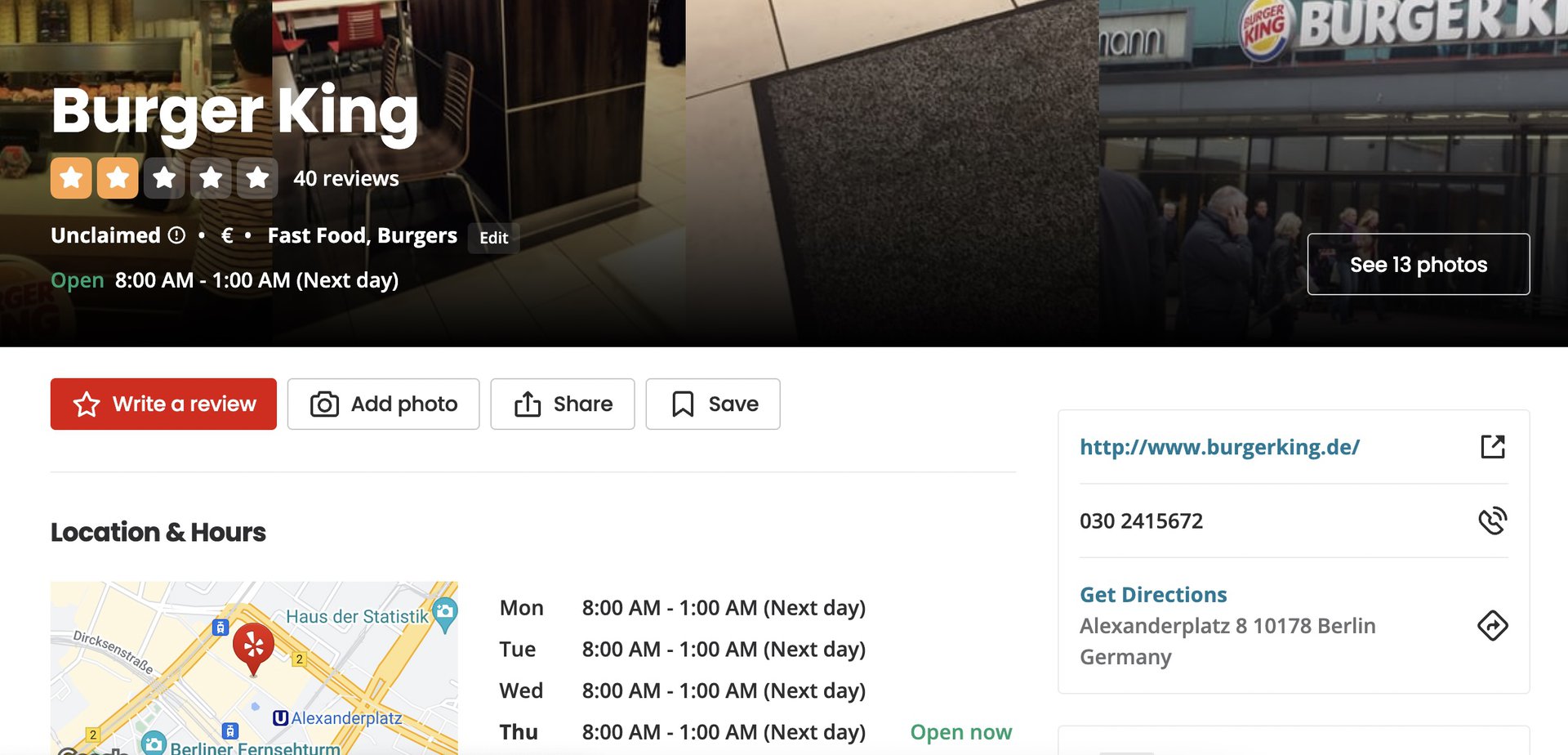Click phone number 030 2415672
This screenshot has width=1568, height=755.
pyautogui.click(x=1141, y=520)
